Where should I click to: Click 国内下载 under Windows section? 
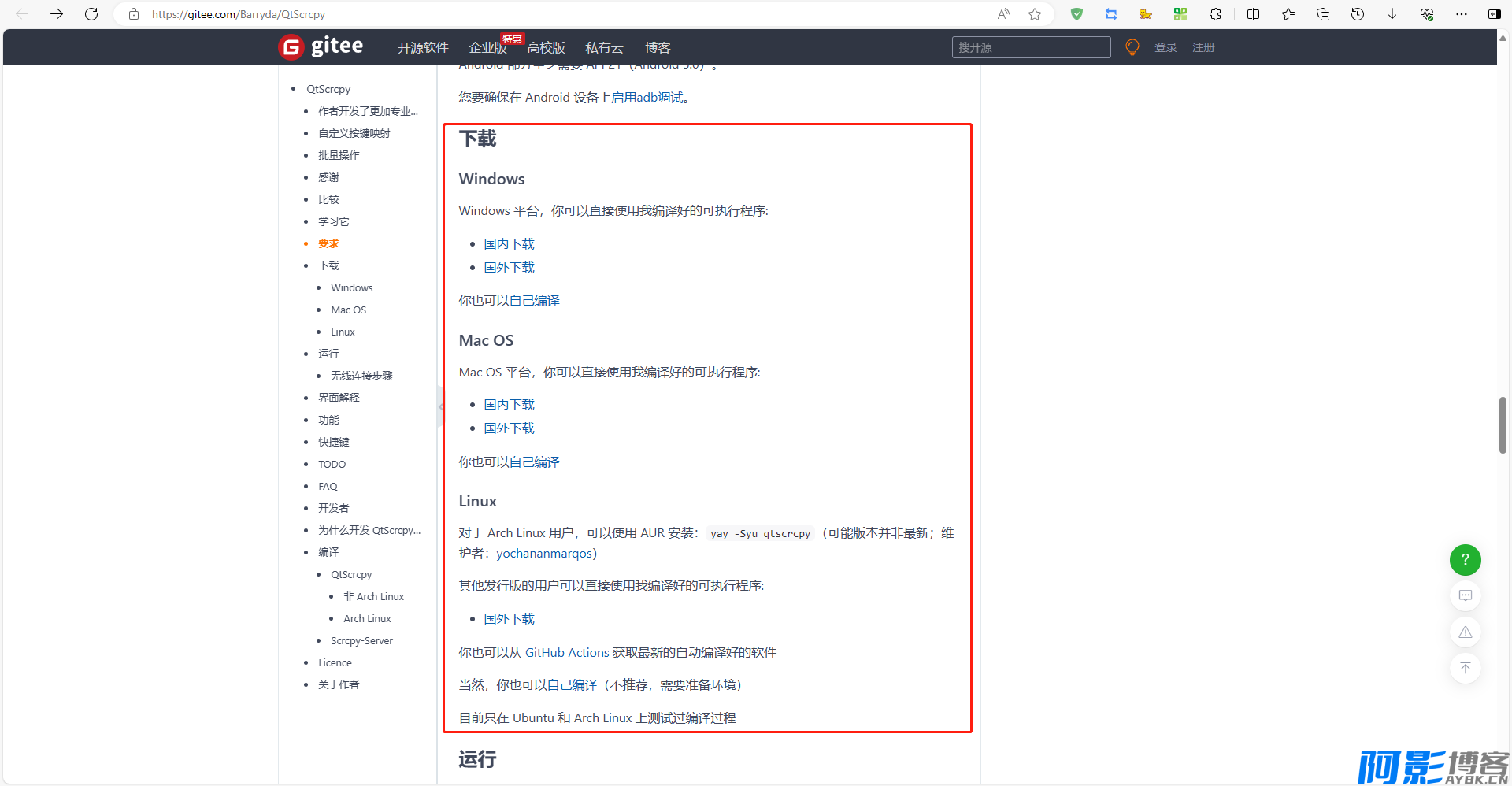pyautogui.click(x=509, y=244)
